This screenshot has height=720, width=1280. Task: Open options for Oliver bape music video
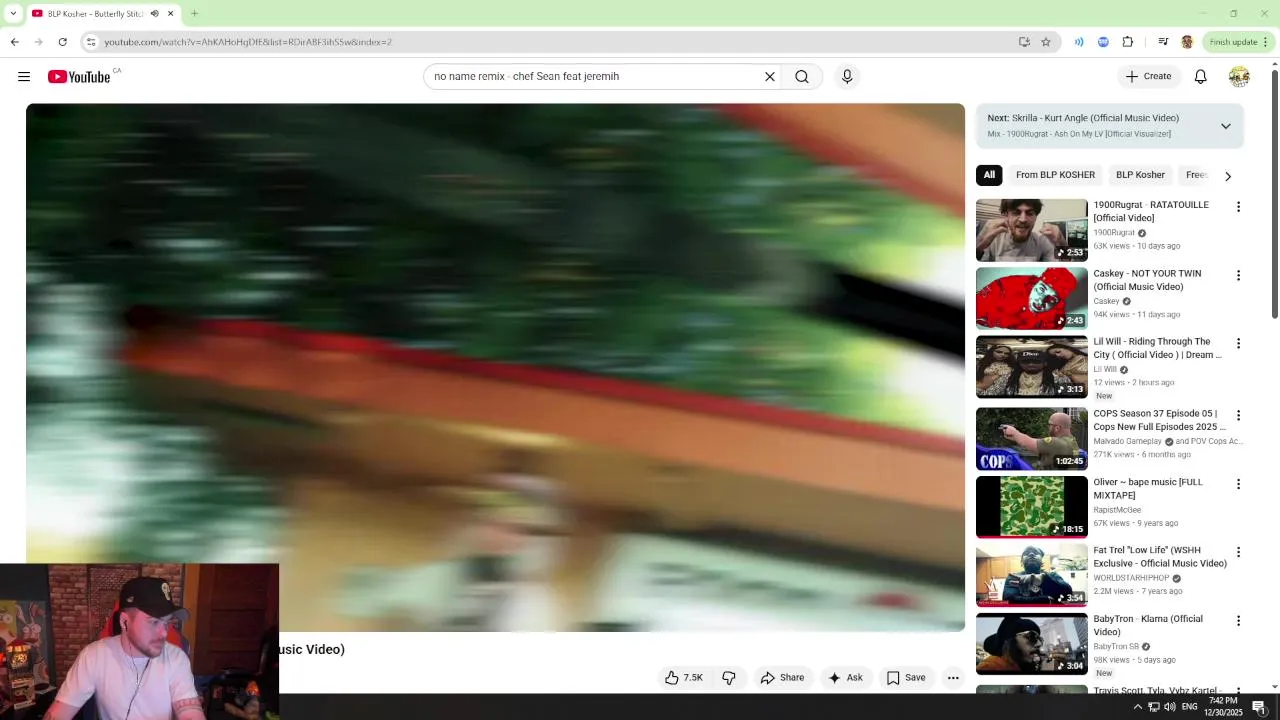(x=1238, y=484)
